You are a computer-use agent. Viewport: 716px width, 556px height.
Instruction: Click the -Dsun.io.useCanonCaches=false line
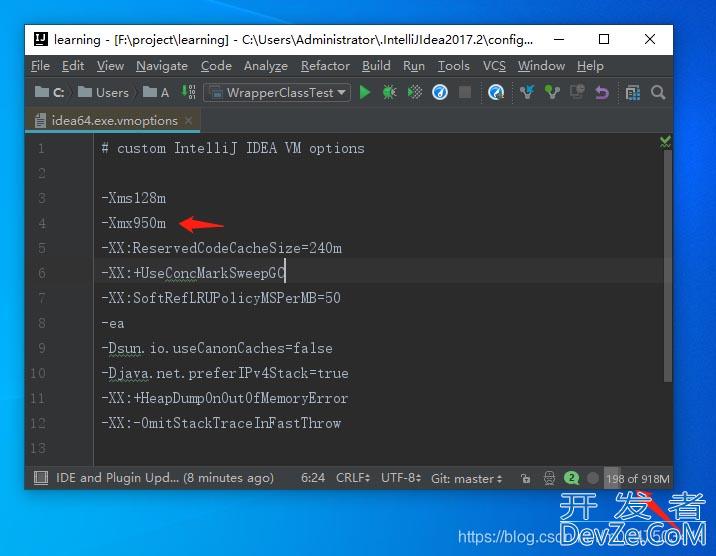coord(217,348)
